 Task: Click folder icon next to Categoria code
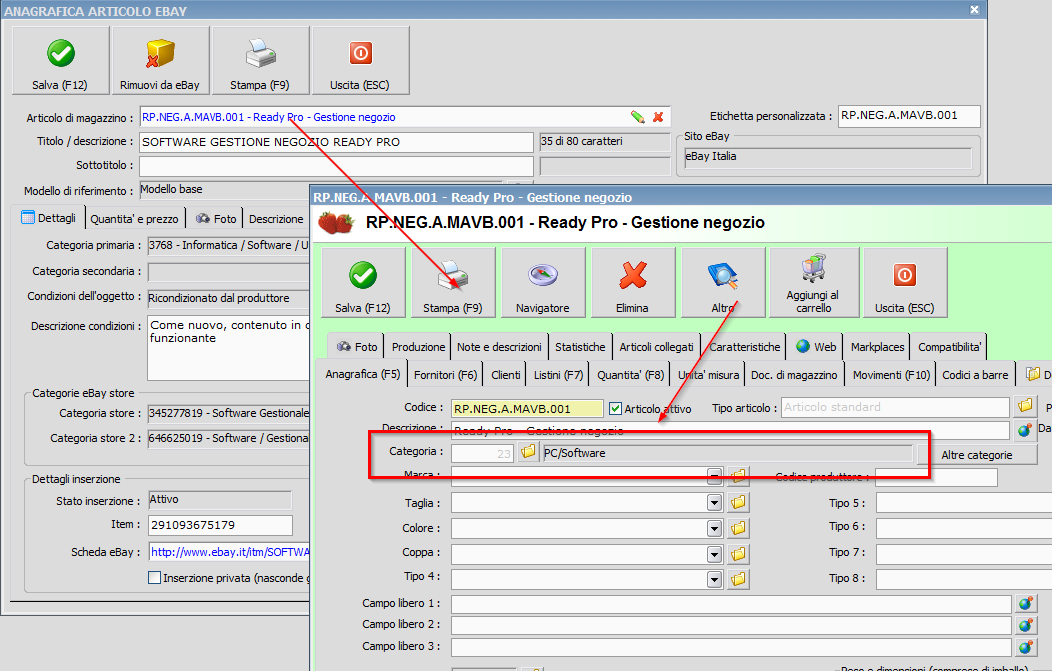pos(529,452)
